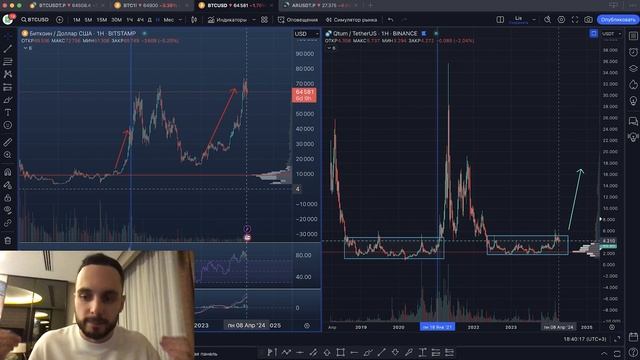Open the object tree layers icon

point(633,68)
